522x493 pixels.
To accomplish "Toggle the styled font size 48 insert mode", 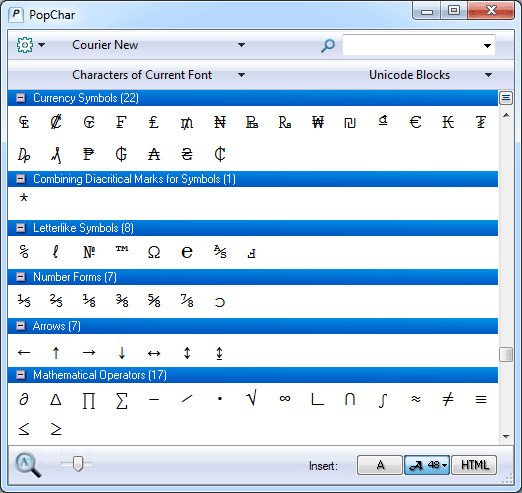I will click(x=427, y=465).
